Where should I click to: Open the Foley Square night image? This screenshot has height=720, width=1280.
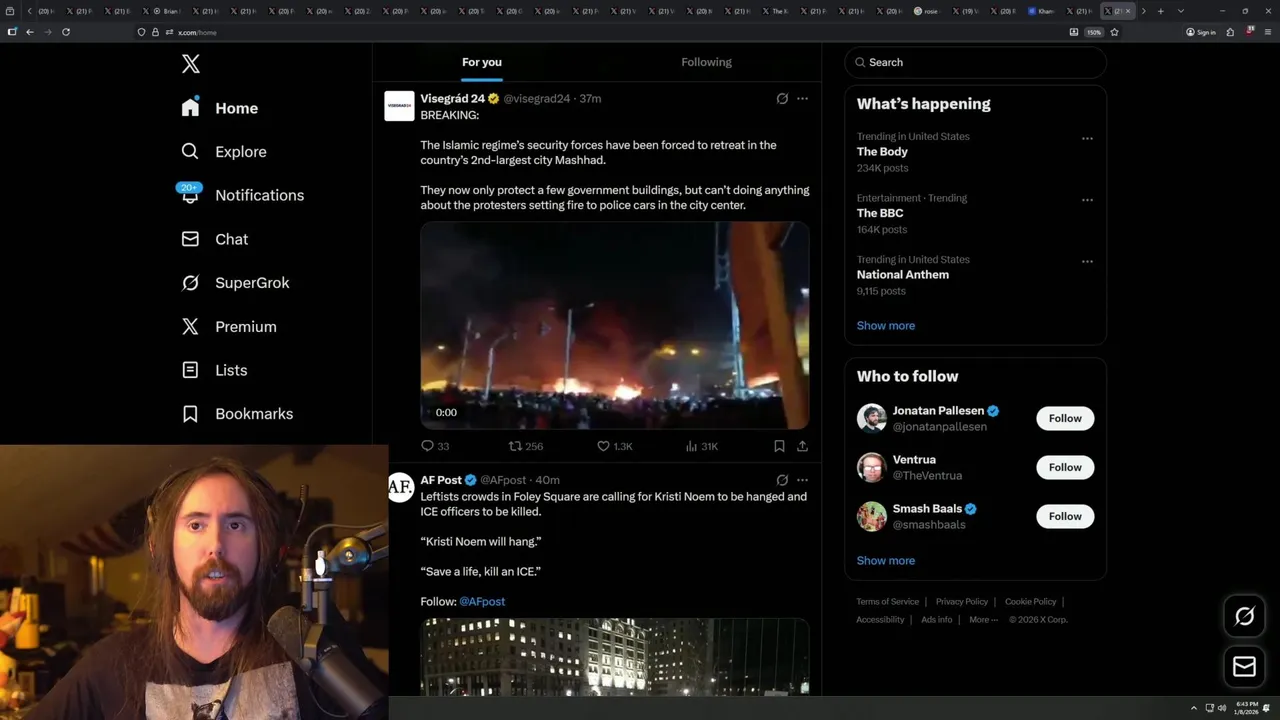click(615, 656)
